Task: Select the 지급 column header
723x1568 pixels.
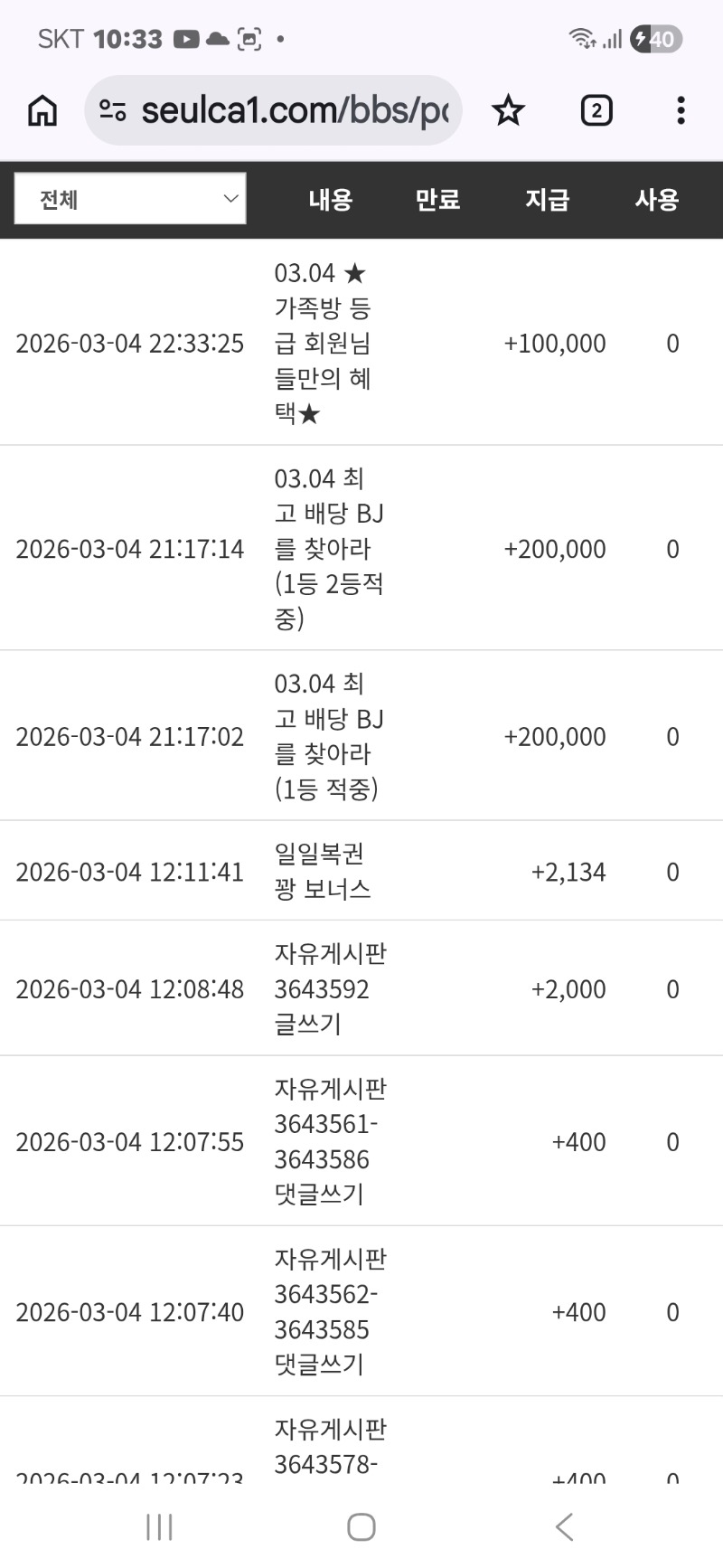Action: click(548, 200)
